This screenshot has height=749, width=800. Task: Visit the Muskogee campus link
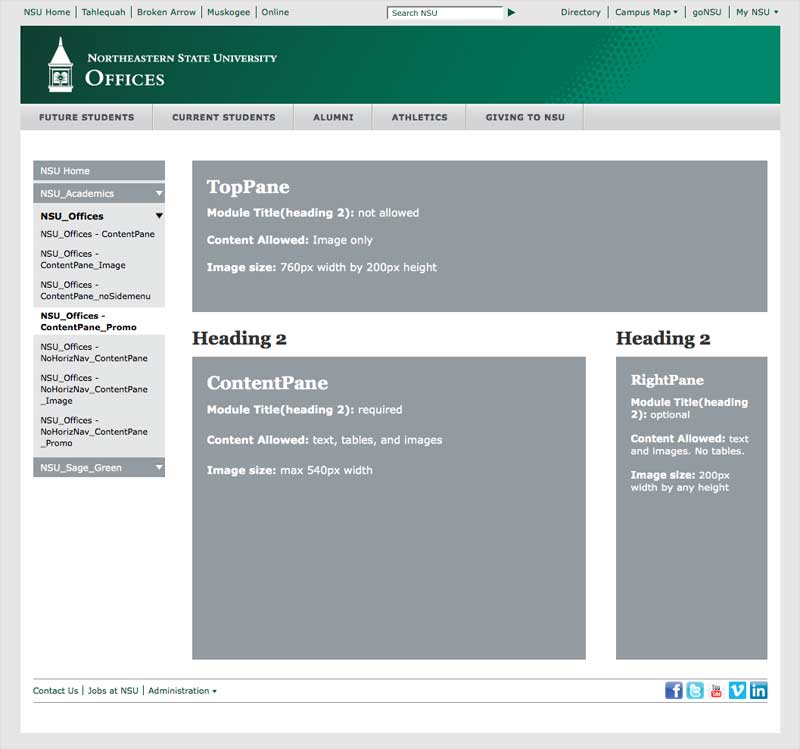click(229, 12)
